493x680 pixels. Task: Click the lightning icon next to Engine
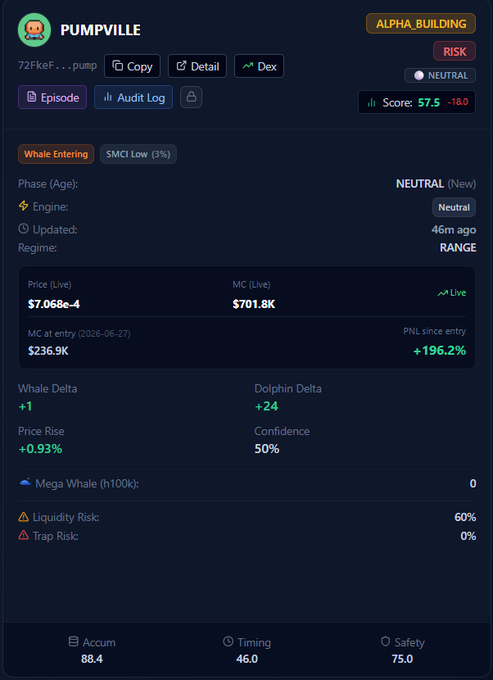point(23,206)
